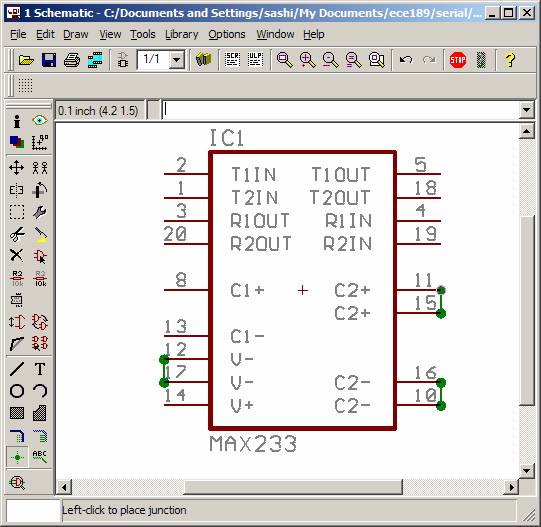This screenshot has width=541, height=527.
Task: Run the ERC check tool
Action: click(17, 483)
